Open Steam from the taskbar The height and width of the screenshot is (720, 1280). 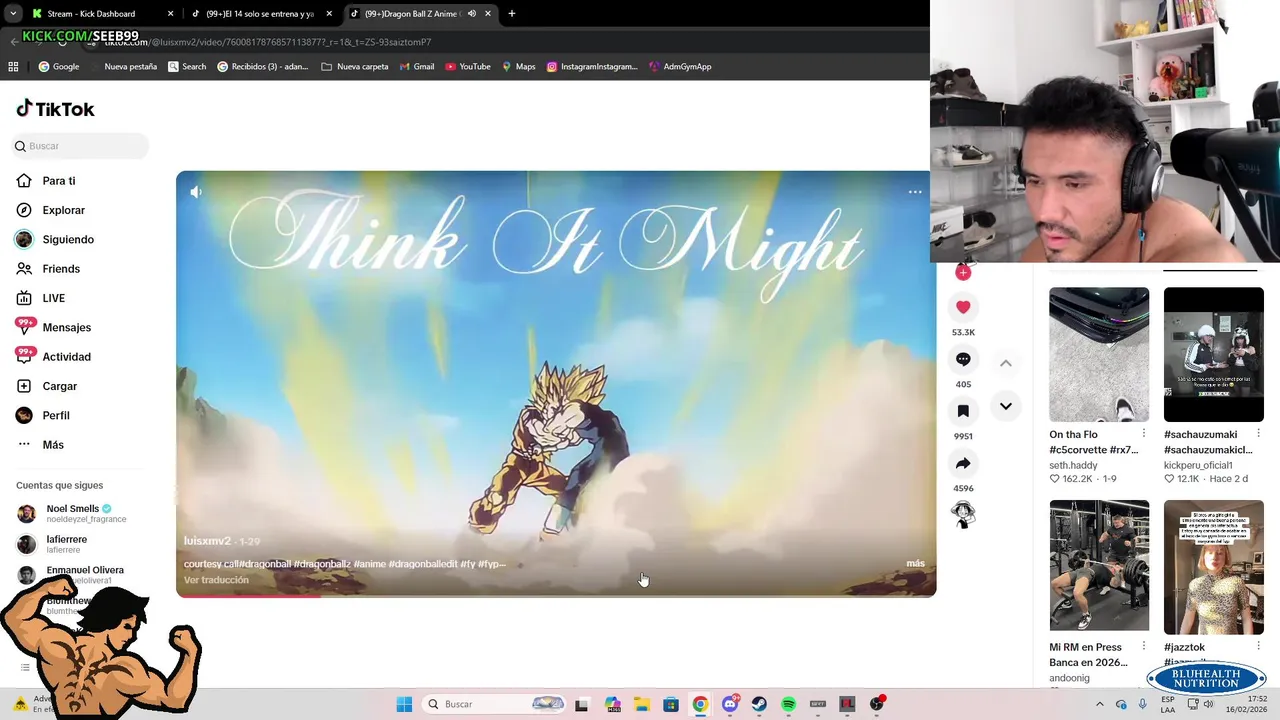(x=759, y=704)
